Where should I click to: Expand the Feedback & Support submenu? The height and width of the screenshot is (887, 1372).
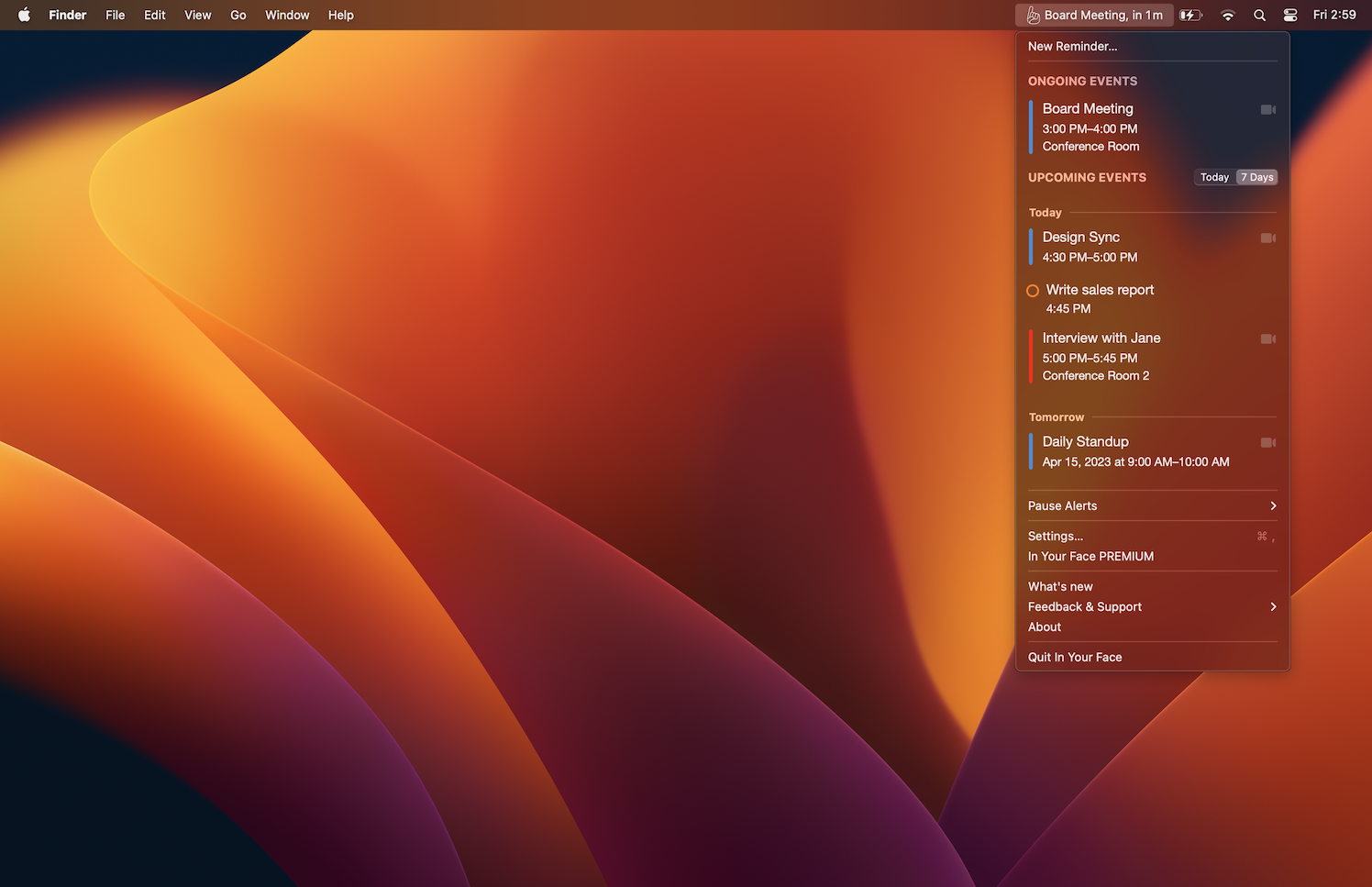pyautogui.click(x=1152, y=607)
